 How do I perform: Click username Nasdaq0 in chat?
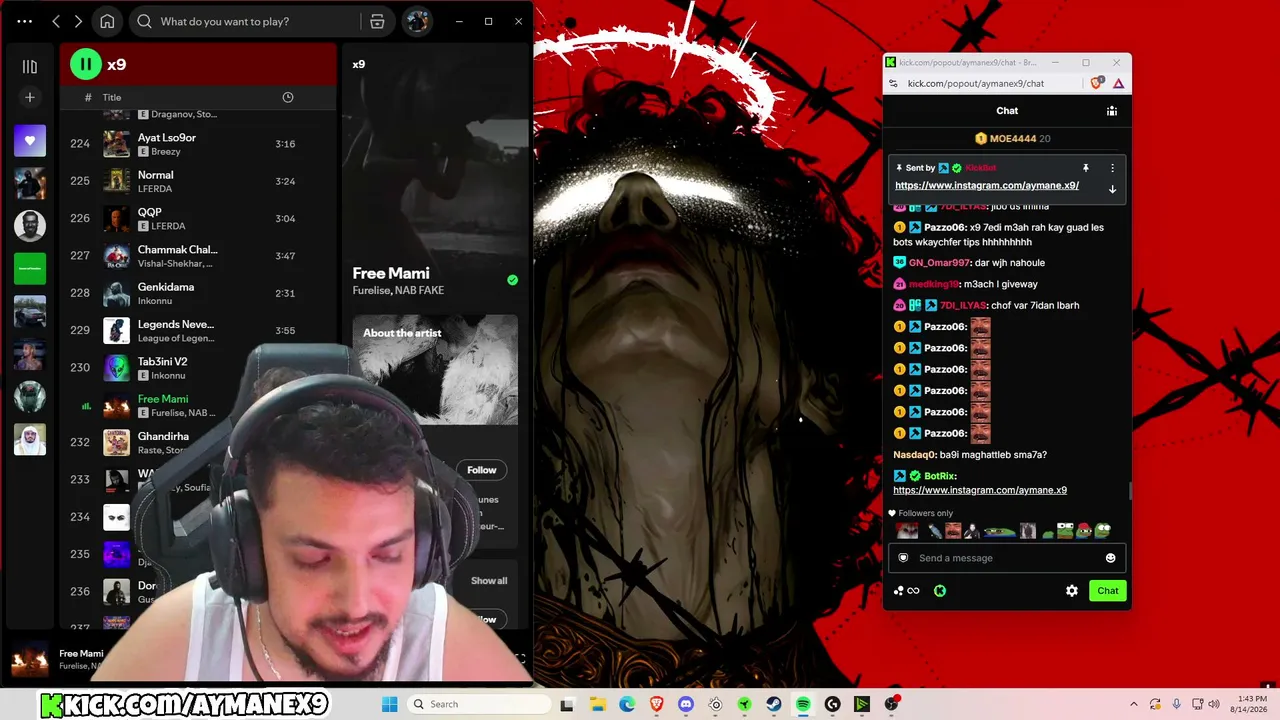pos(915,455)
